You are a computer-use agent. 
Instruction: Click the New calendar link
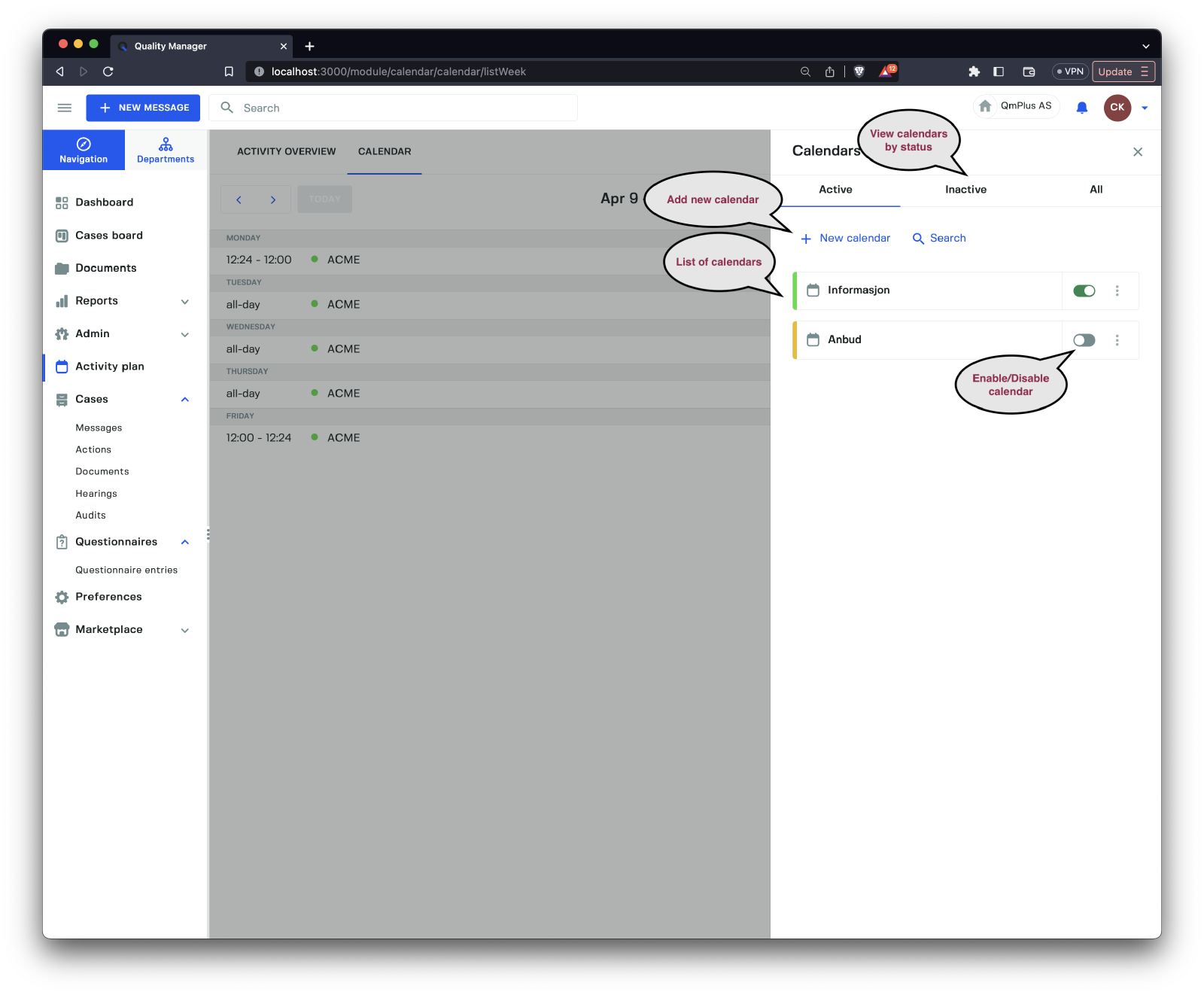846,238
